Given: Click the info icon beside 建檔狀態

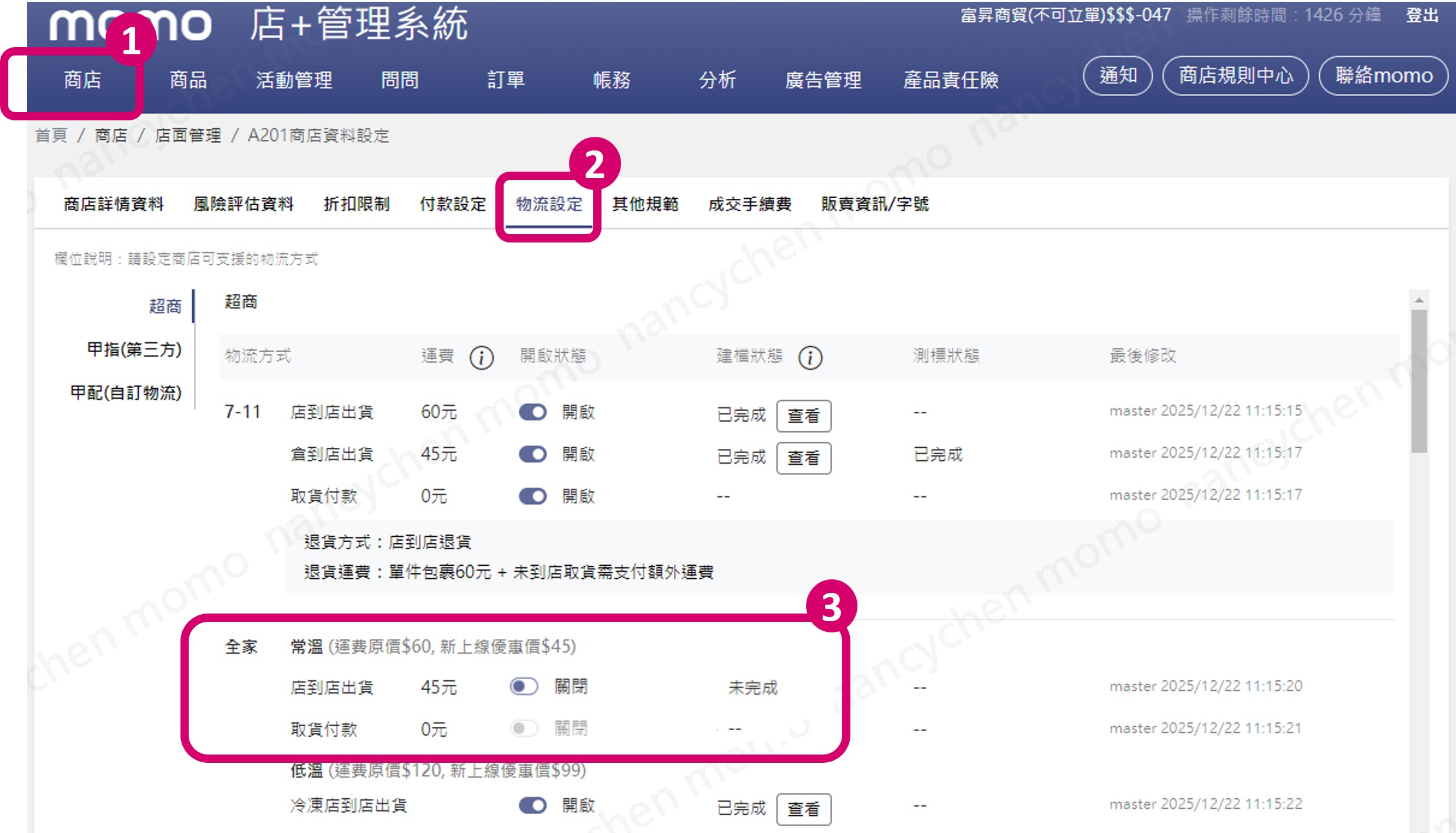Looking at the screenshot, I should pos(810,358).
